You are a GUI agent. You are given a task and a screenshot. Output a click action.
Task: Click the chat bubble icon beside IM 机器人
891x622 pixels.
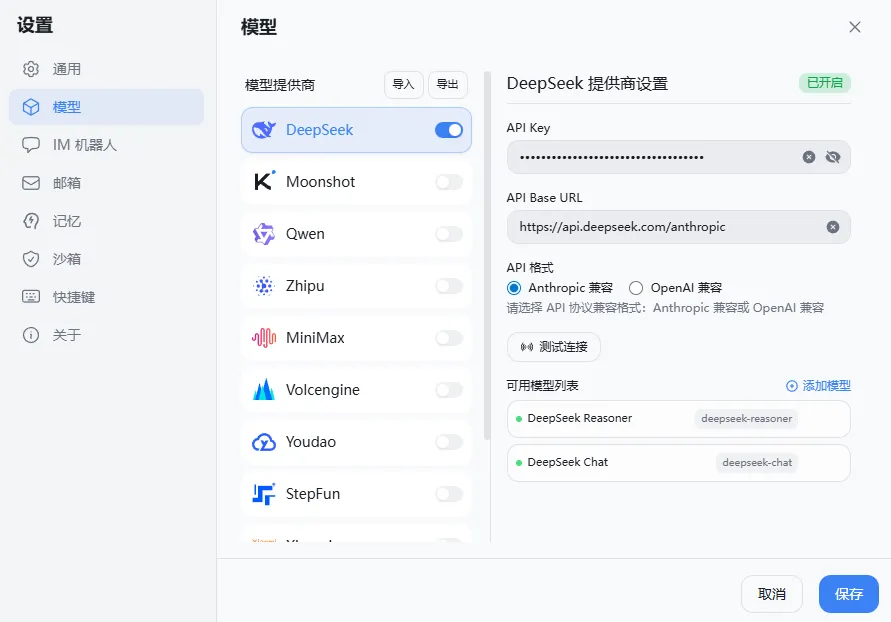(31, 145)
